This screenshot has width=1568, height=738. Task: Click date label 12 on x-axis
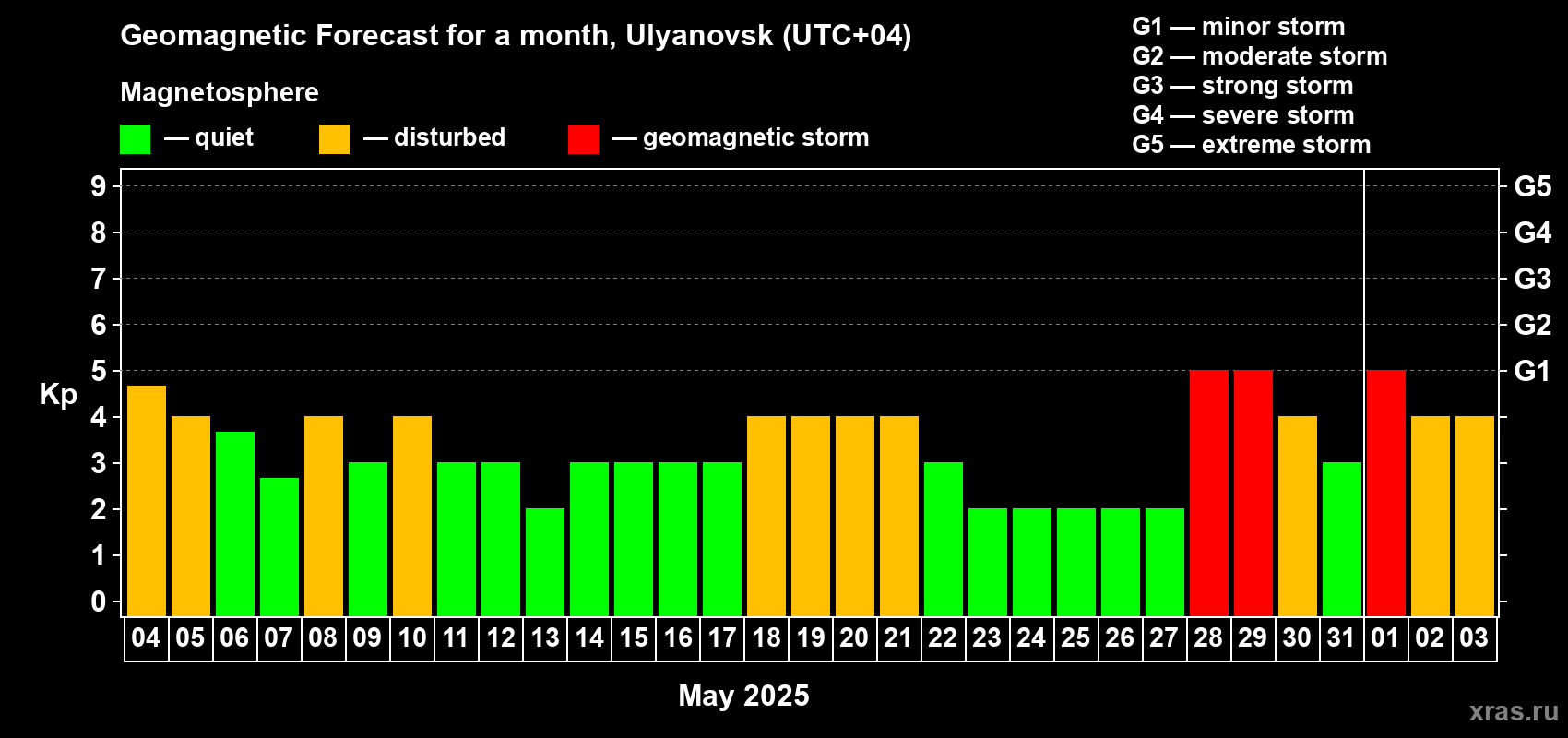500,638
